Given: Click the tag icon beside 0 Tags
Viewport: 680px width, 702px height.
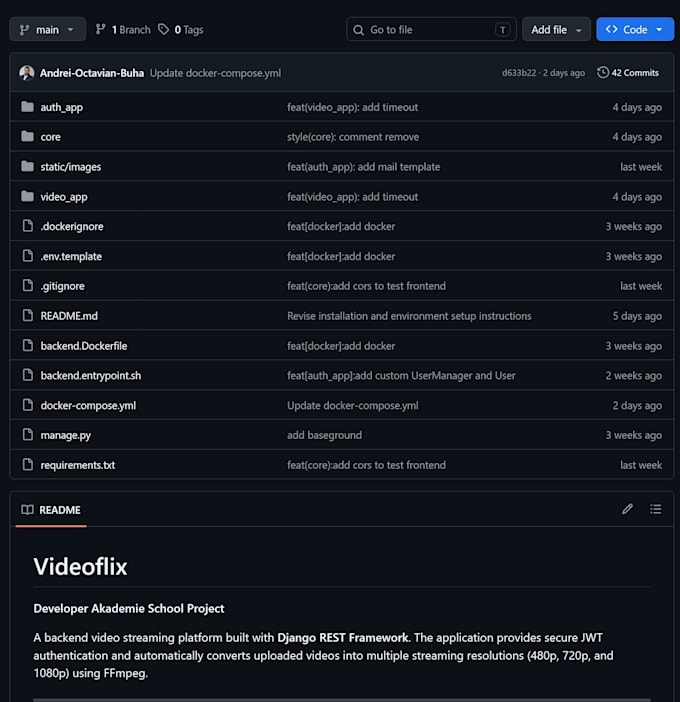Looking at the screenshot, I should coord(164,30).
